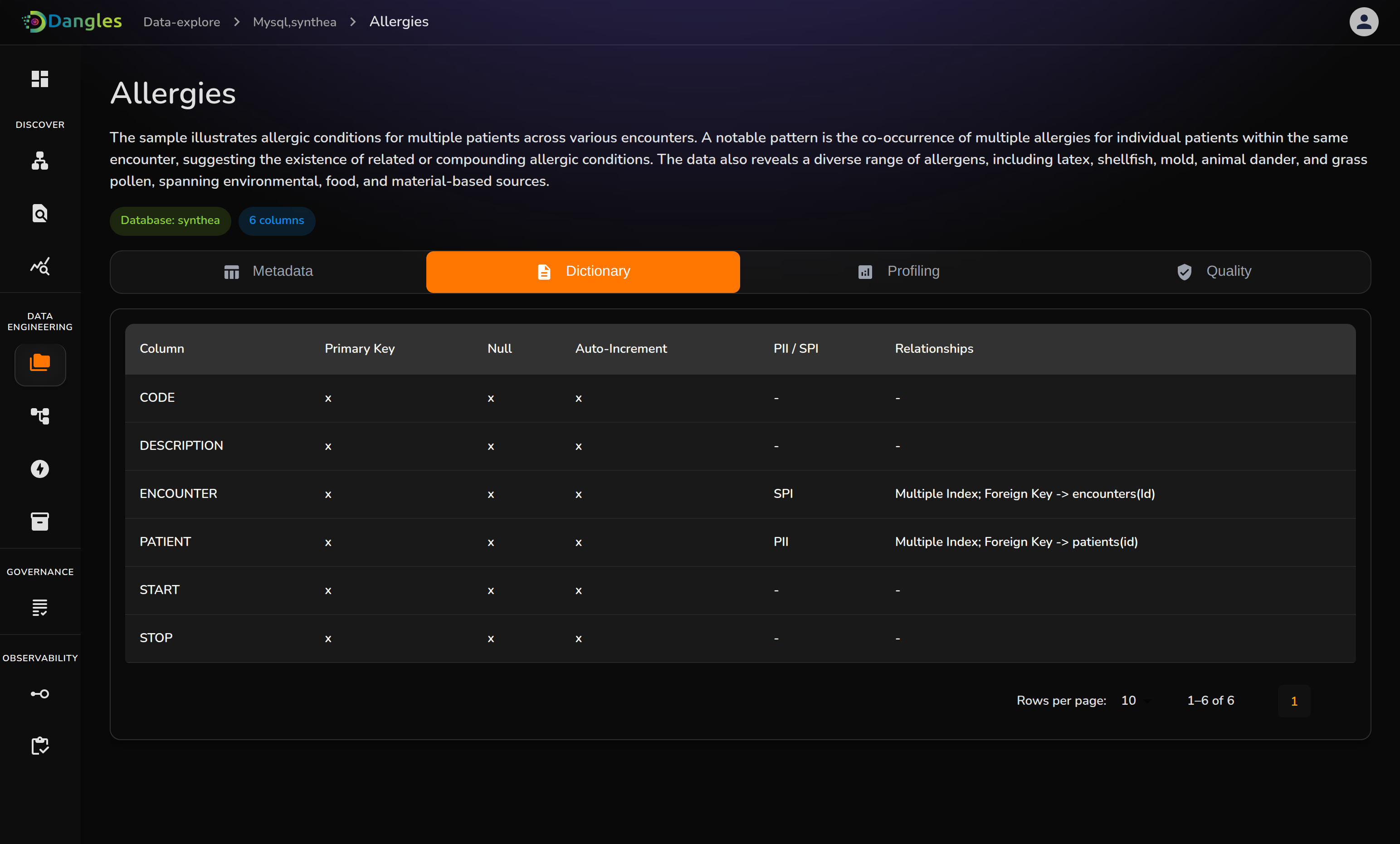Select the orange folders icon under Data Engineering
Viewport: 1400px width, 844px height.
(x=40, y=363)
